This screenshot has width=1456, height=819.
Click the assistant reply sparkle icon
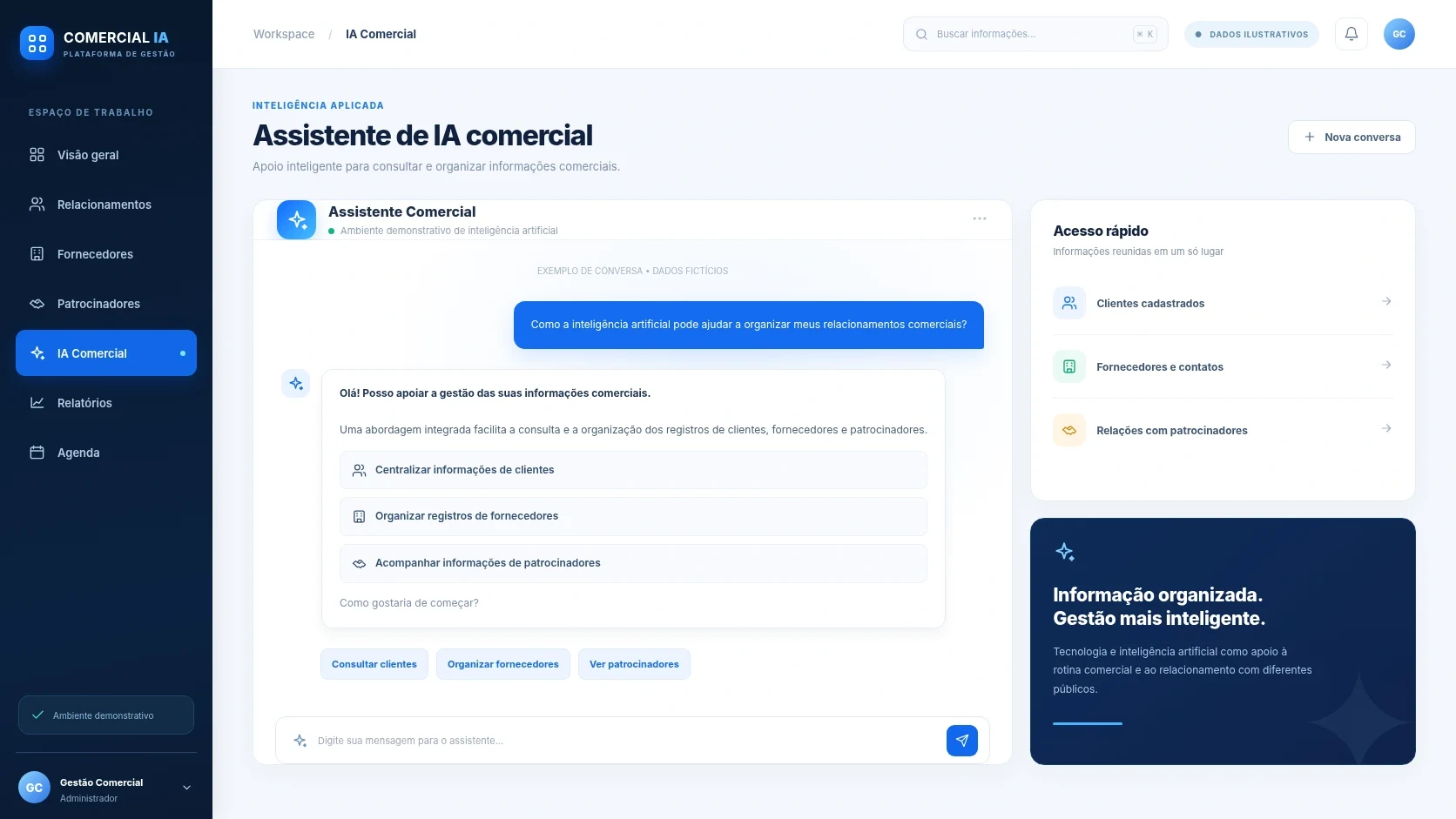click(x=296, y=383)
